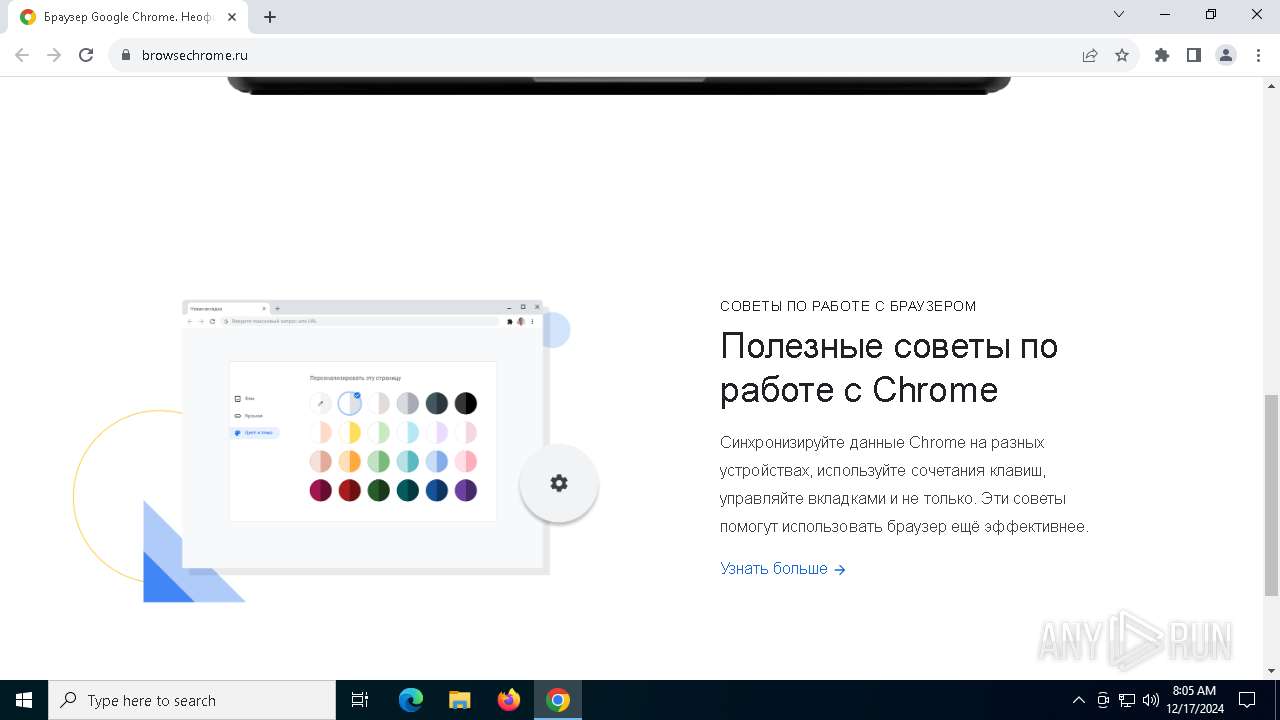Open a new tab with plus button
This screenshot has height=720, width=1280.
pyautogui.click(x=270, y=17)
